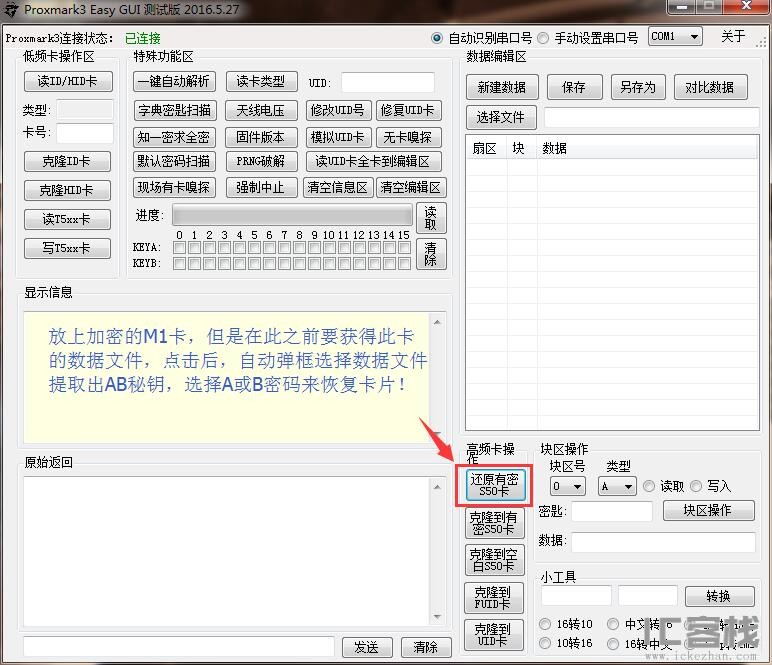Click the 进度 progress bar
This screenshot has height=665, width=772.
(292, 216)
